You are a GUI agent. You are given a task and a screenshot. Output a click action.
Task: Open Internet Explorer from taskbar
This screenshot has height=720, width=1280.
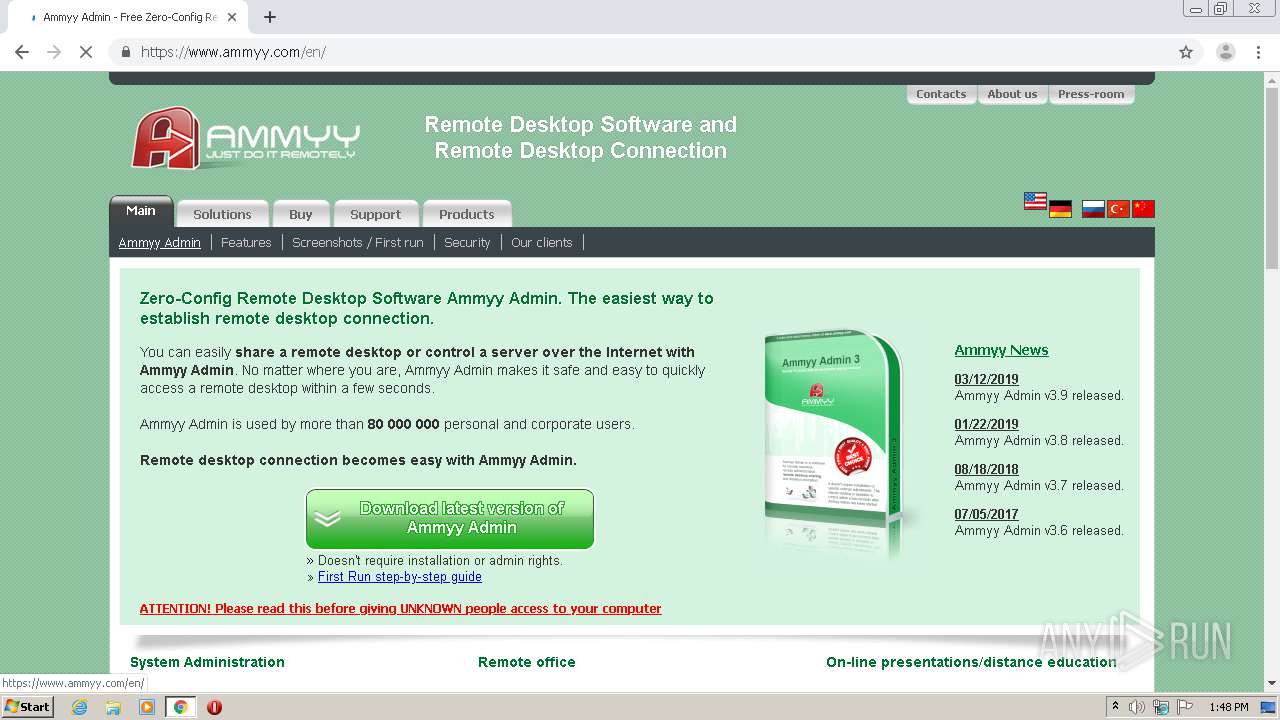pos(80,707)
